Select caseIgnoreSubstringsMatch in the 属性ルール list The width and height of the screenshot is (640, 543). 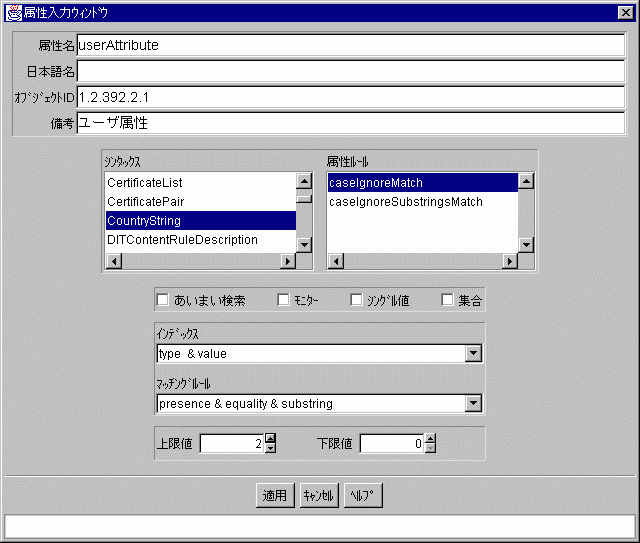(422, 202)
